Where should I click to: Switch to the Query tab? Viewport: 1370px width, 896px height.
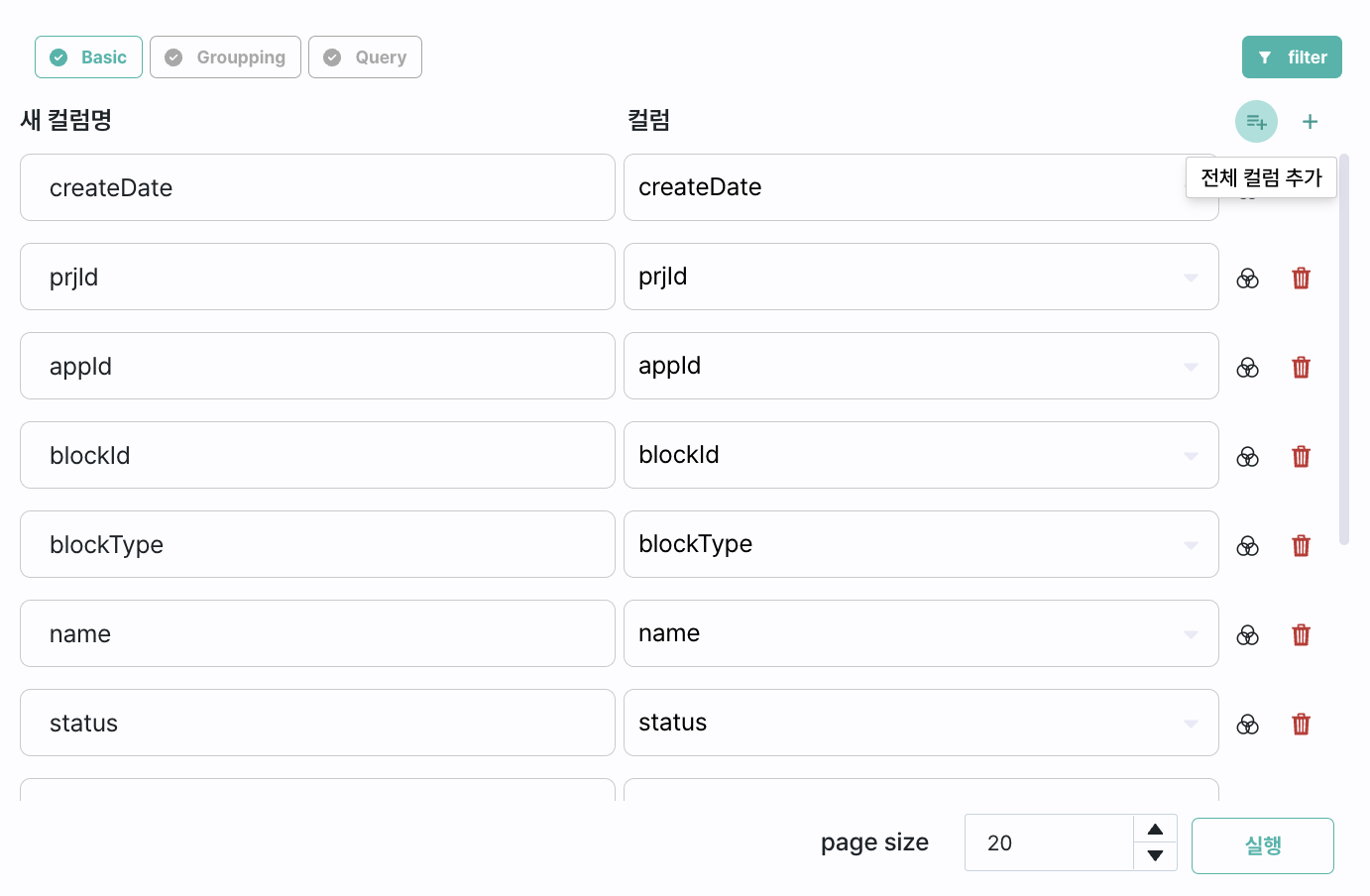click(365, 57)
